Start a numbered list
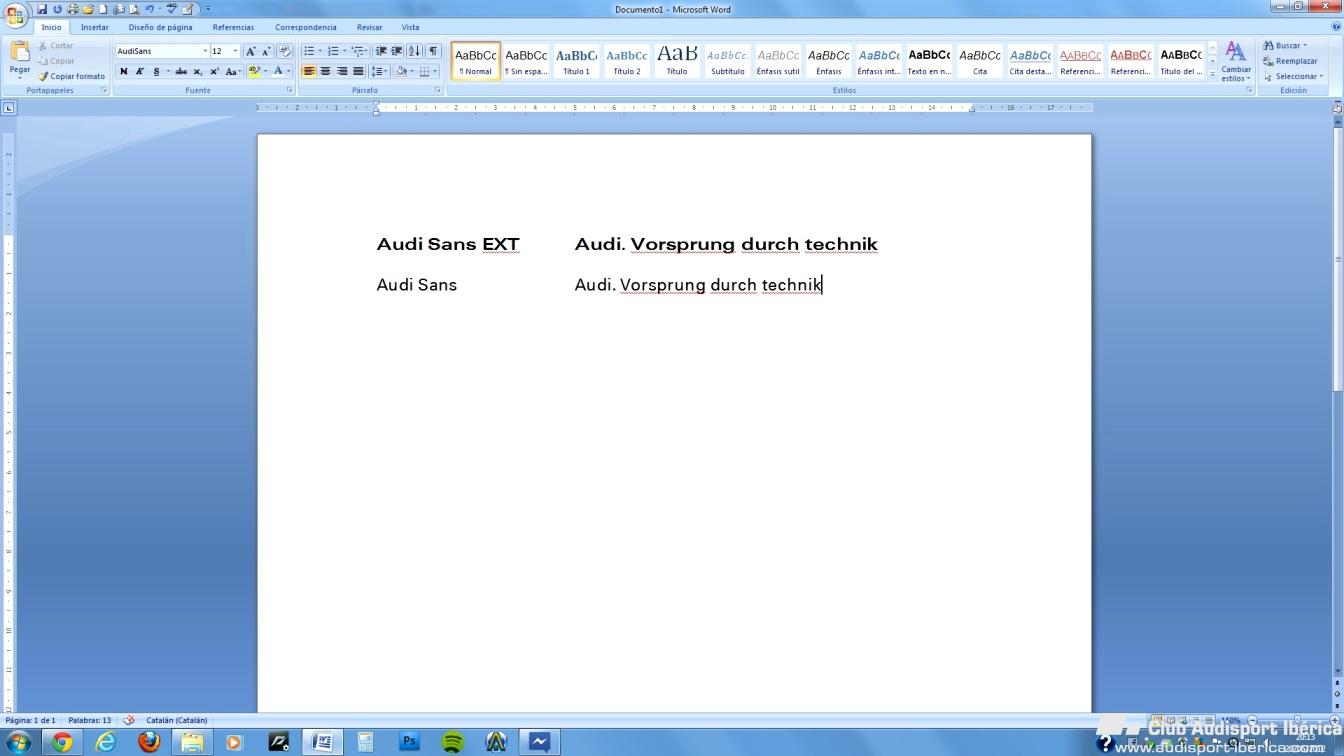The width and height of the screenshot is (1344, 756). (x=333, y=51)
